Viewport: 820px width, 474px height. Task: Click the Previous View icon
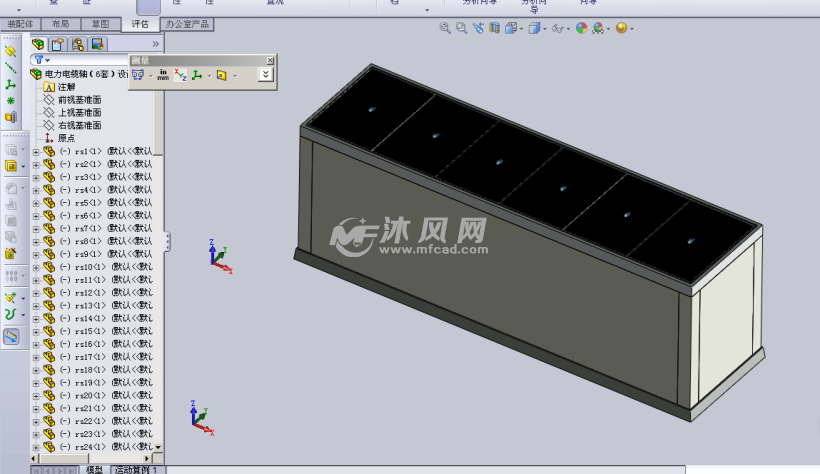pos(478,28)
